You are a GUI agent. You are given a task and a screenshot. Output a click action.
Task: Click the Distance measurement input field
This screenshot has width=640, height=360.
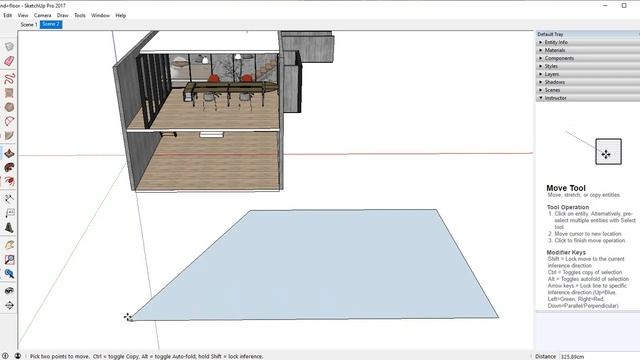pos(599,356)
